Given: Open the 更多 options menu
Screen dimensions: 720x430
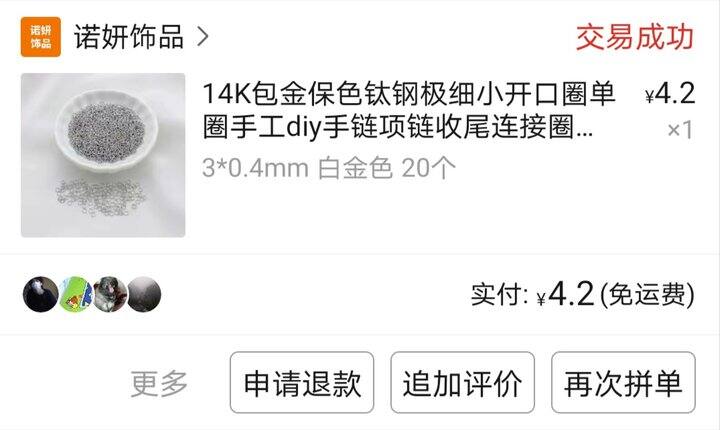Looking at the screenshot, I should [x=159, y=383].
